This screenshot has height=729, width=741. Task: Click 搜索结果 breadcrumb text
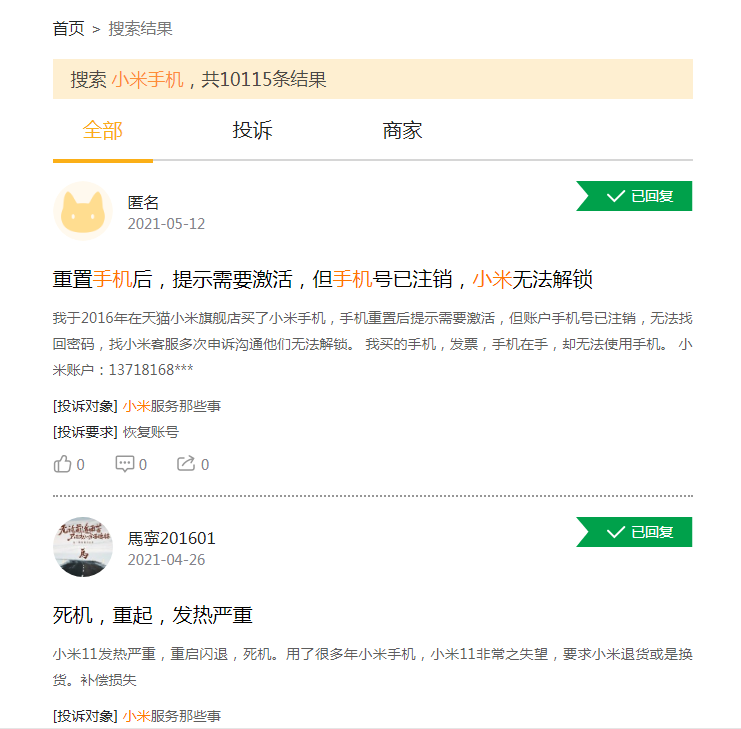coord(140,28)
